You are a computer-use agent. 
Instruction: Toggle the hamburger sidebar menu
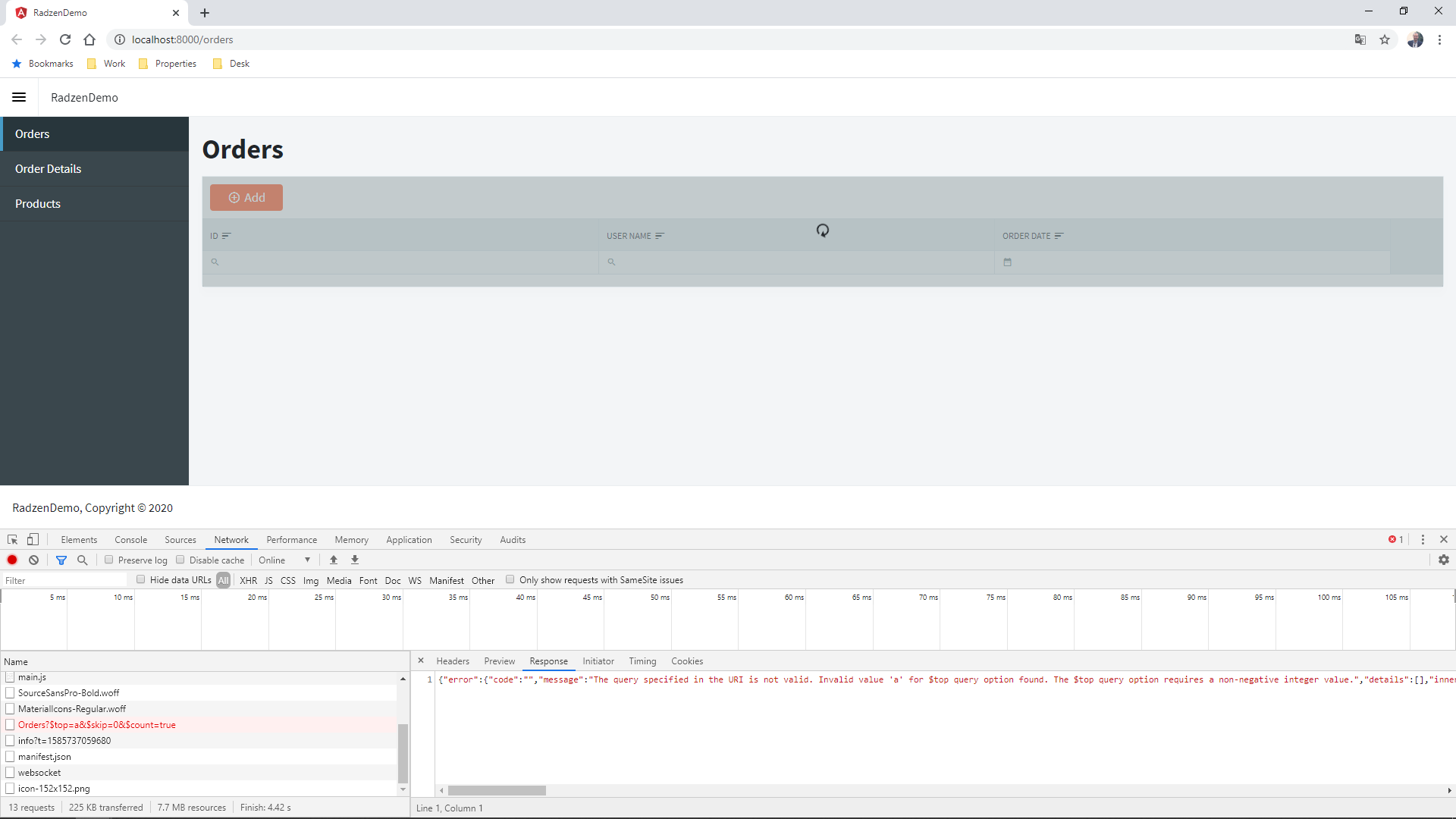19,97
